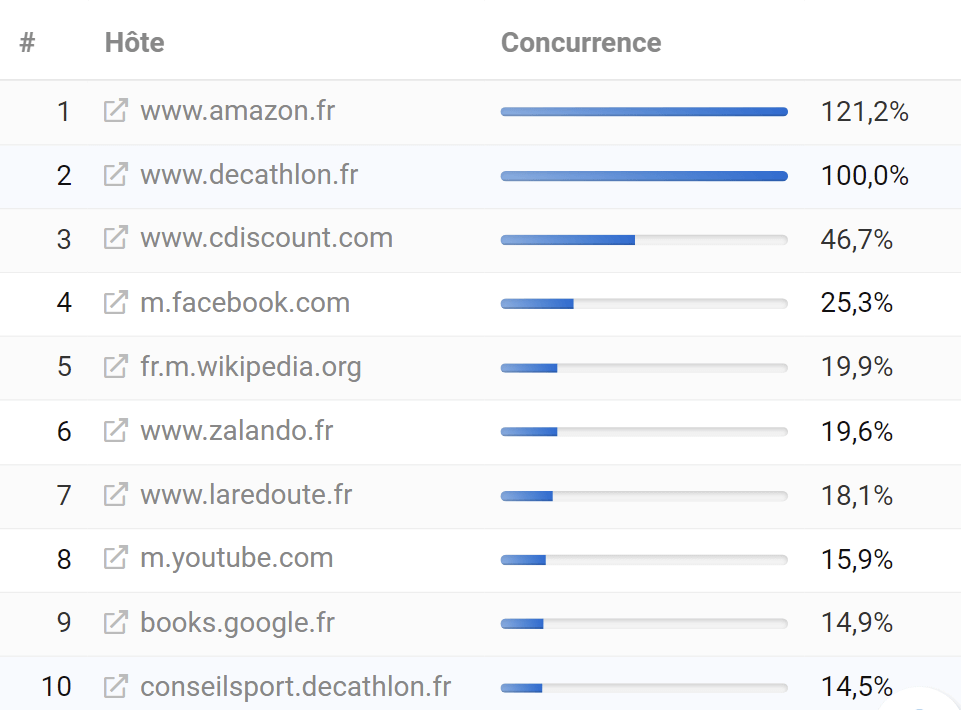Open external link icon for m.facebook.com
The height and width of the screenshot is (710, 961).
coord(116,302)
